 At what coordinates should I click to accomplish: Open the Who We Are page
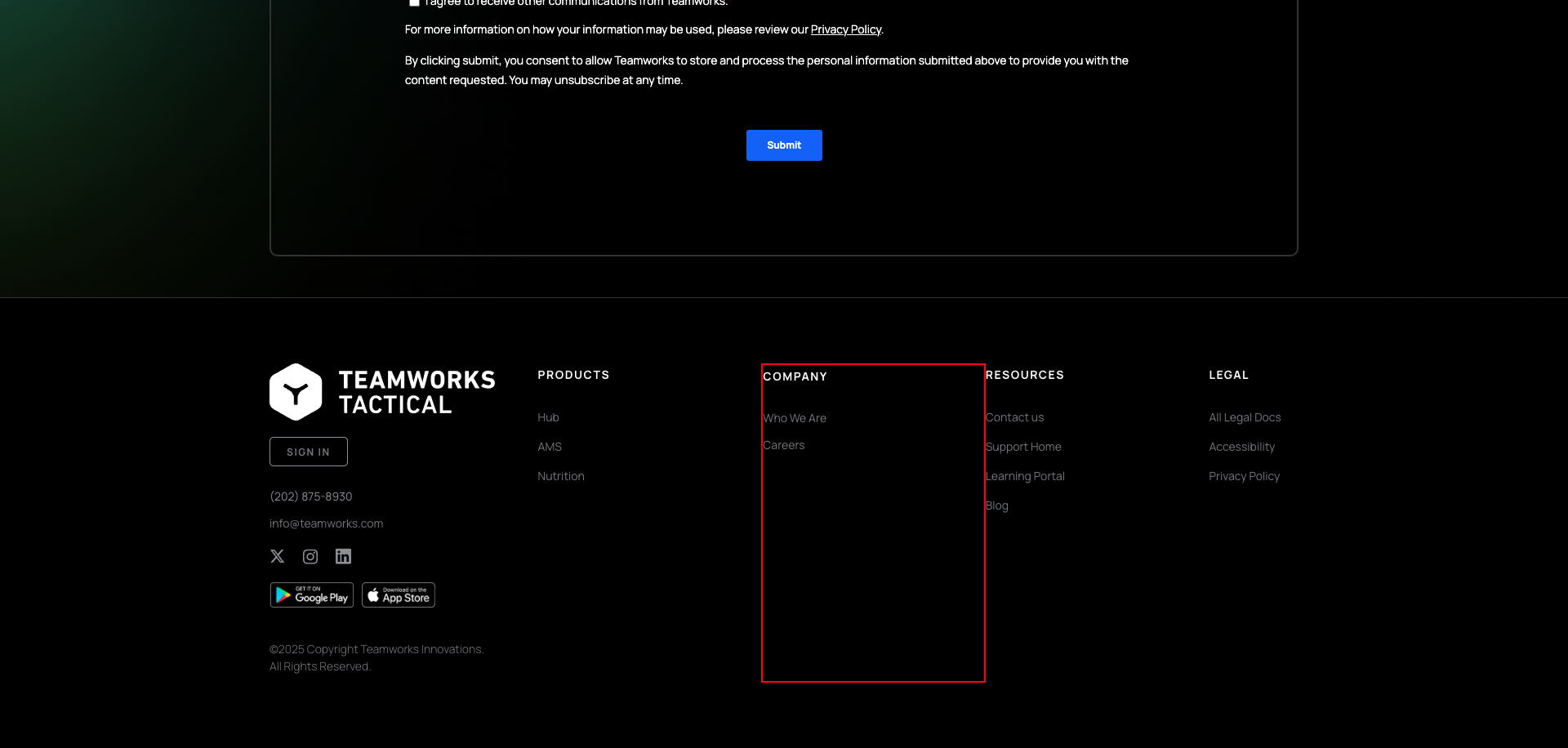coord(795,418)
